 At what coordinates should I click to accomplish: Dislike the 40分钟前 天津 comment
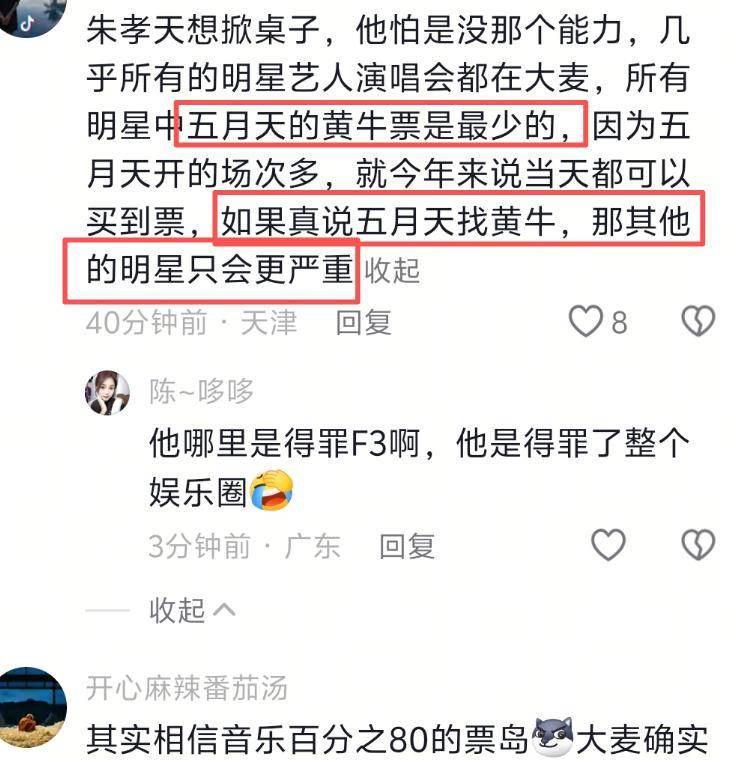698,321
